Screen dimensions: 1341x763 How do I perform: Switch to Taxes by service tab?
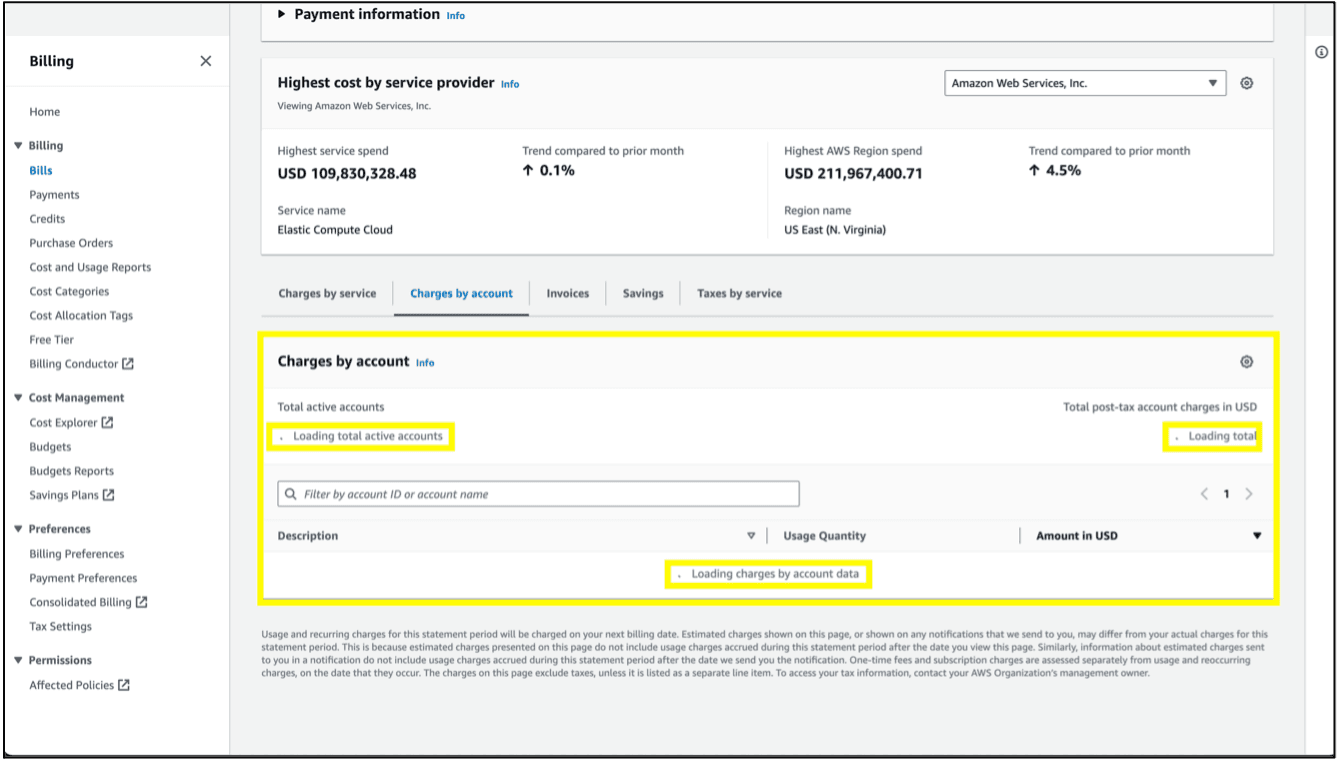739,294
